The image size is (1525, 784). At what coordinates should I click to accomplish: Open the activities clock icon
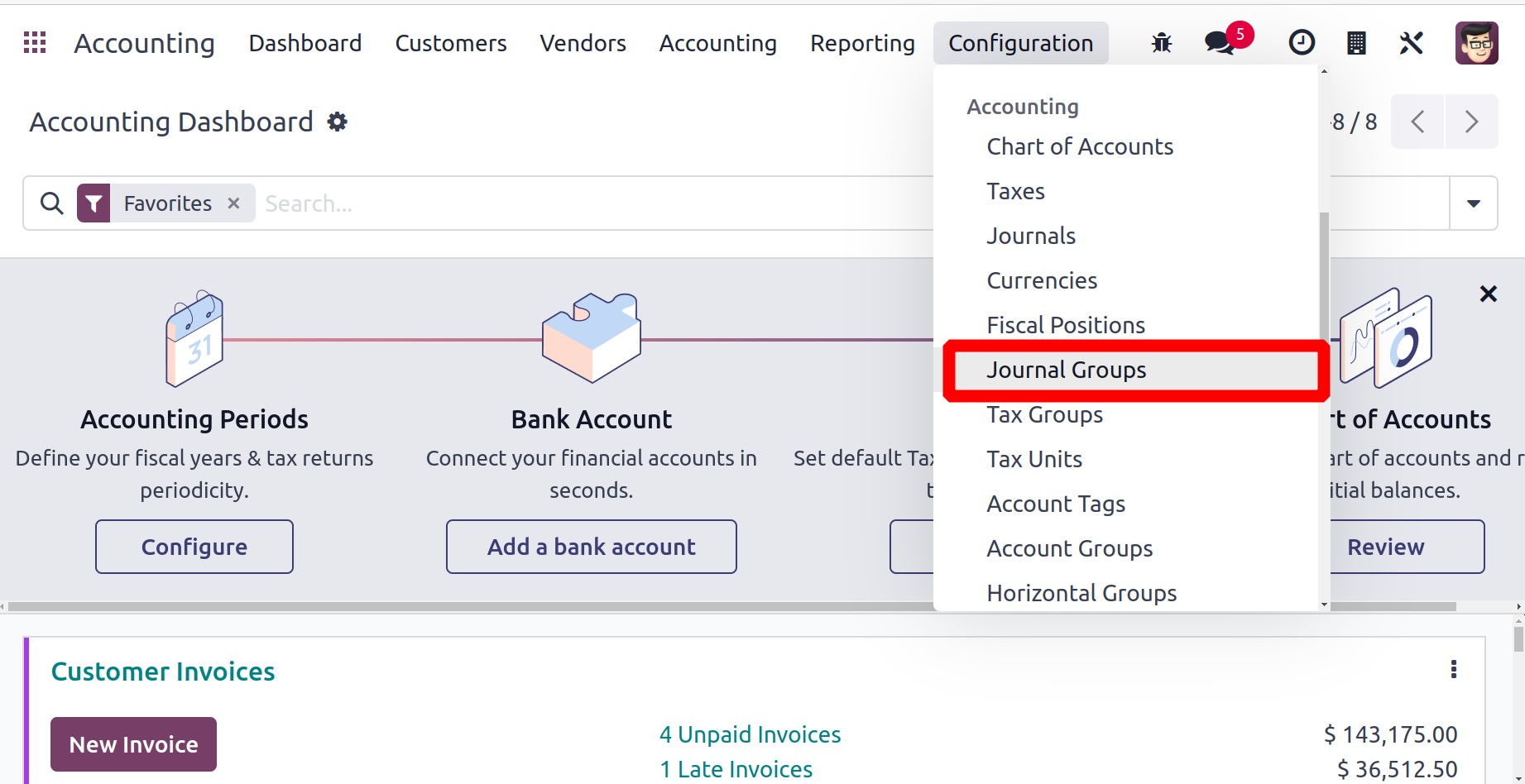(x=1302, y=43)
